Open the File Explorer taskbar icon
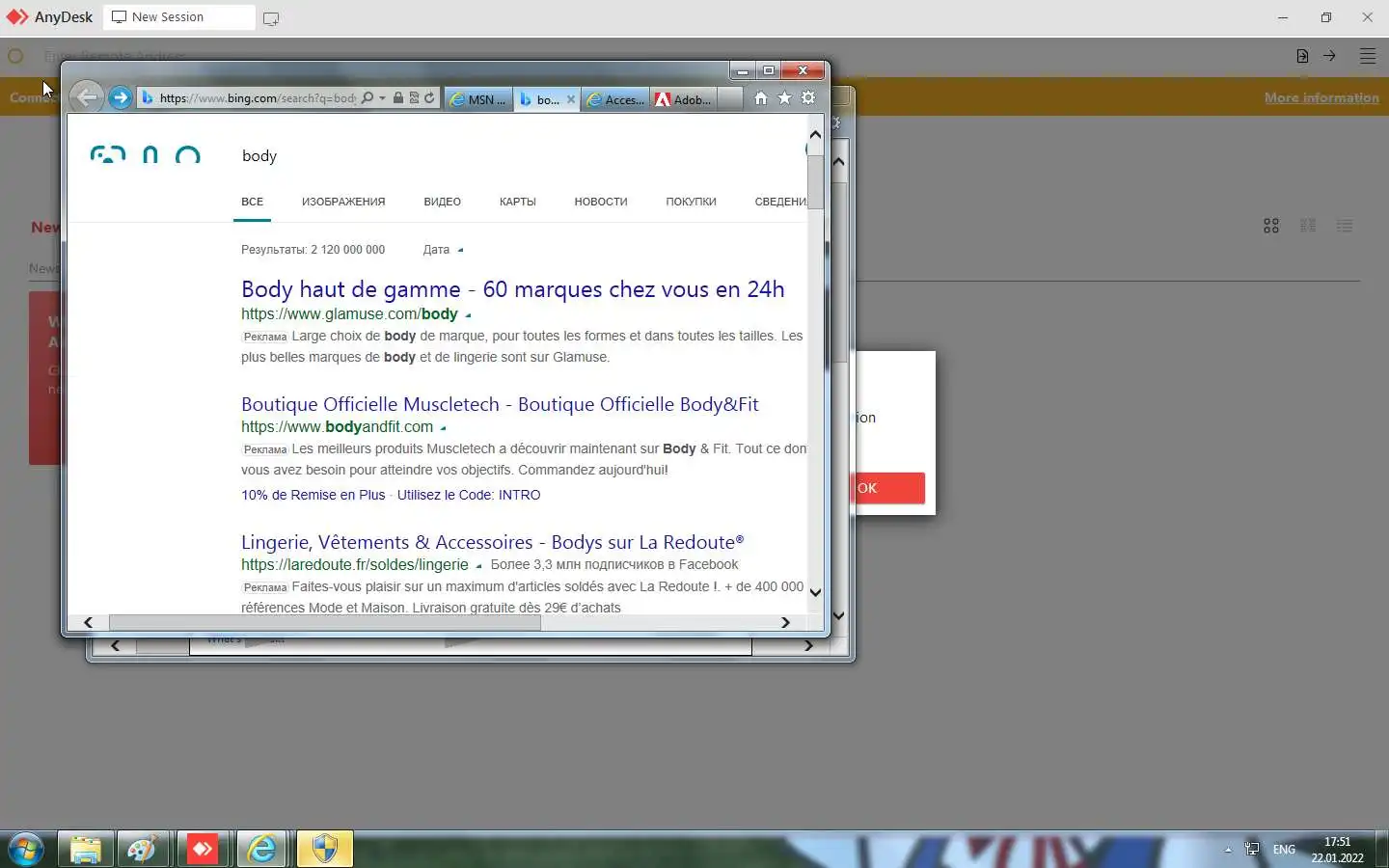This screenshot has height=868, width=1389. (x=86, y=849)
